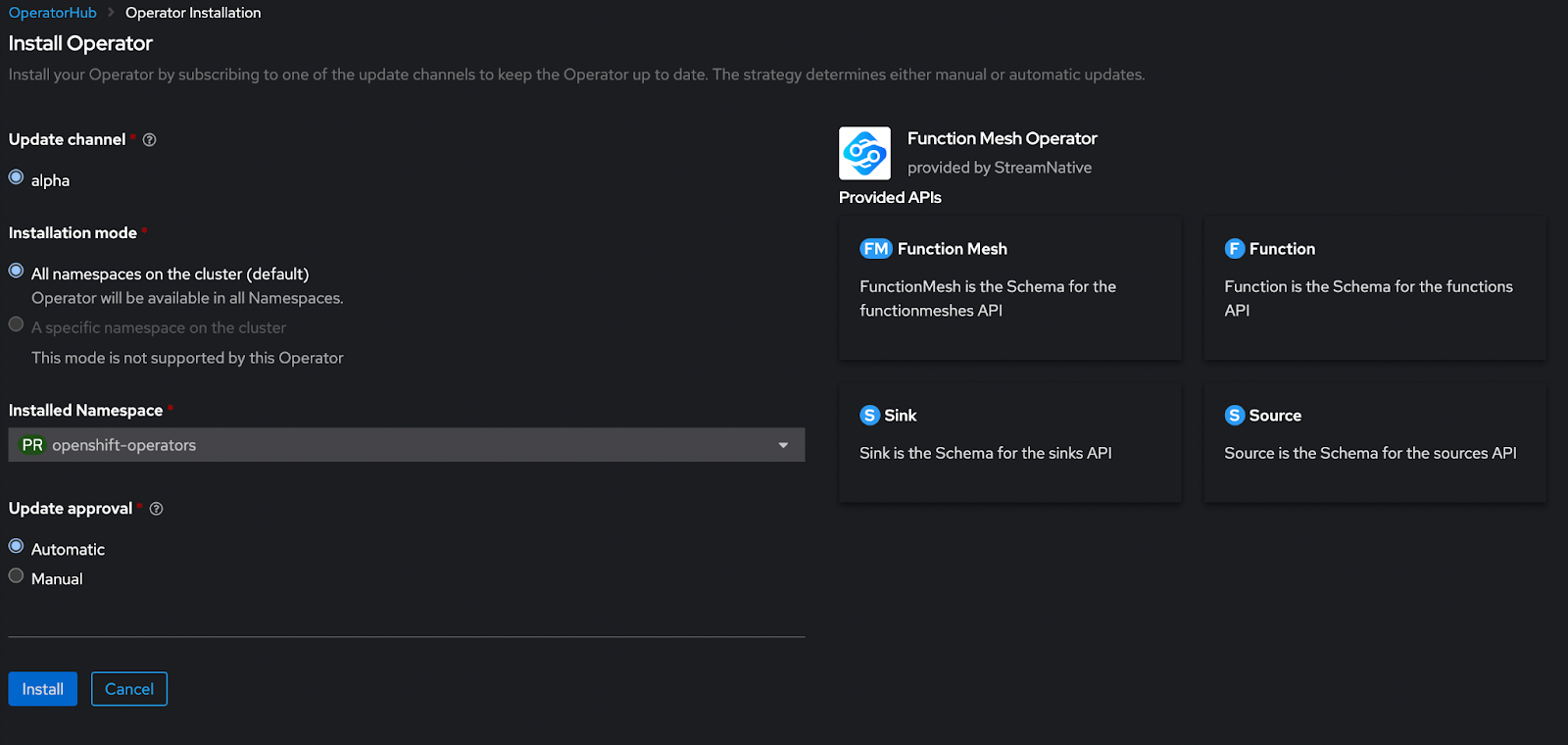The width and height of the screenshot is (1568, 745).
Task: Click the F badge on Function card
Action: pos(1235,249)
